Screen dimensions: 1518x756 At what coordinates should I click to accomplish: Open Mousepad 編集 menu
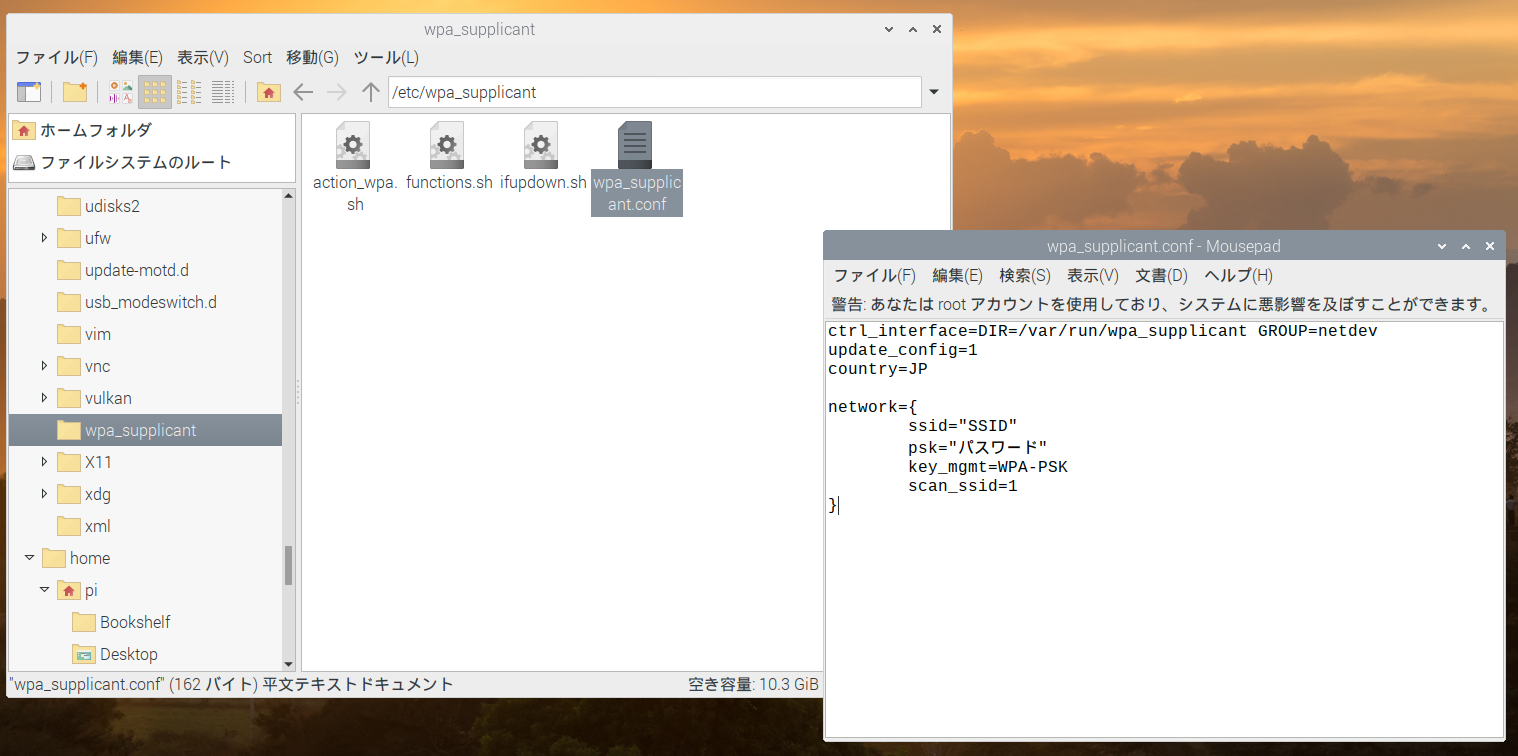(957, 275)
